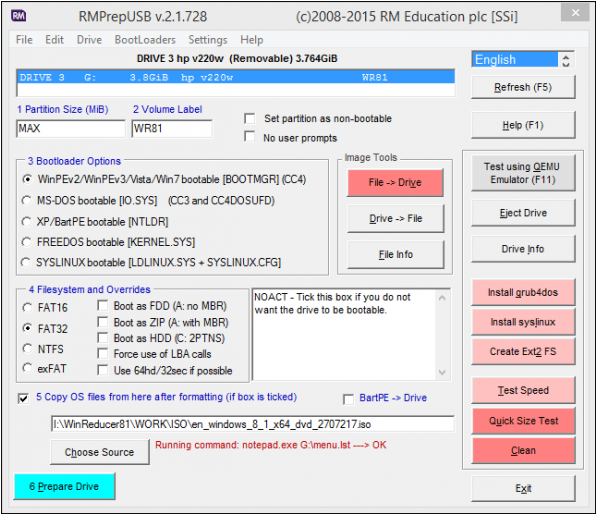Tick Force use of LBA calls
597x515 pixels.
click(102, 354)
